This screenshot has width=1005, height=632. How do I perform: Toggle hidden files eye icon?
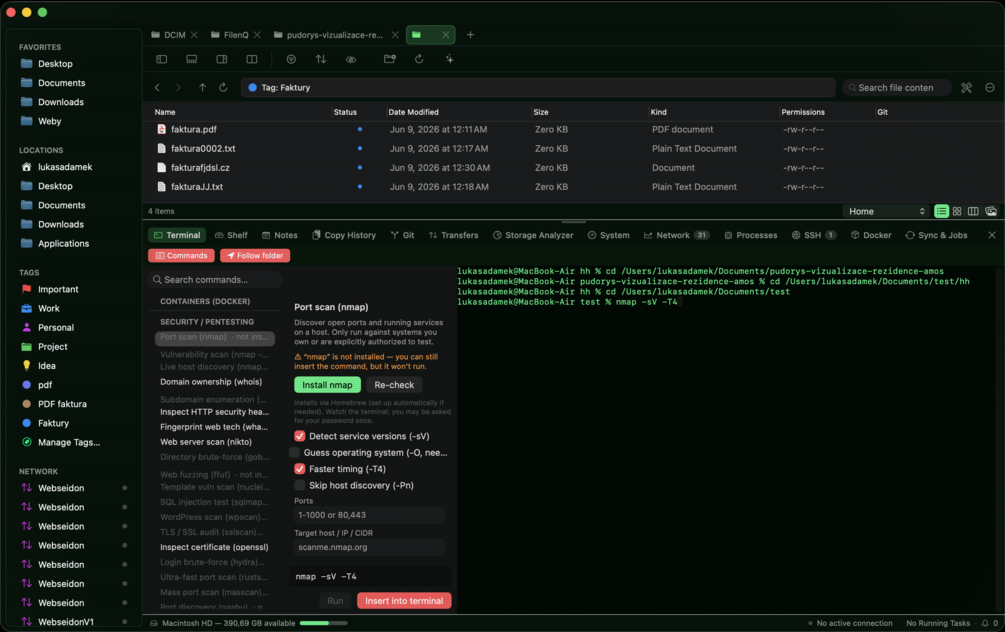pos(351,59)
